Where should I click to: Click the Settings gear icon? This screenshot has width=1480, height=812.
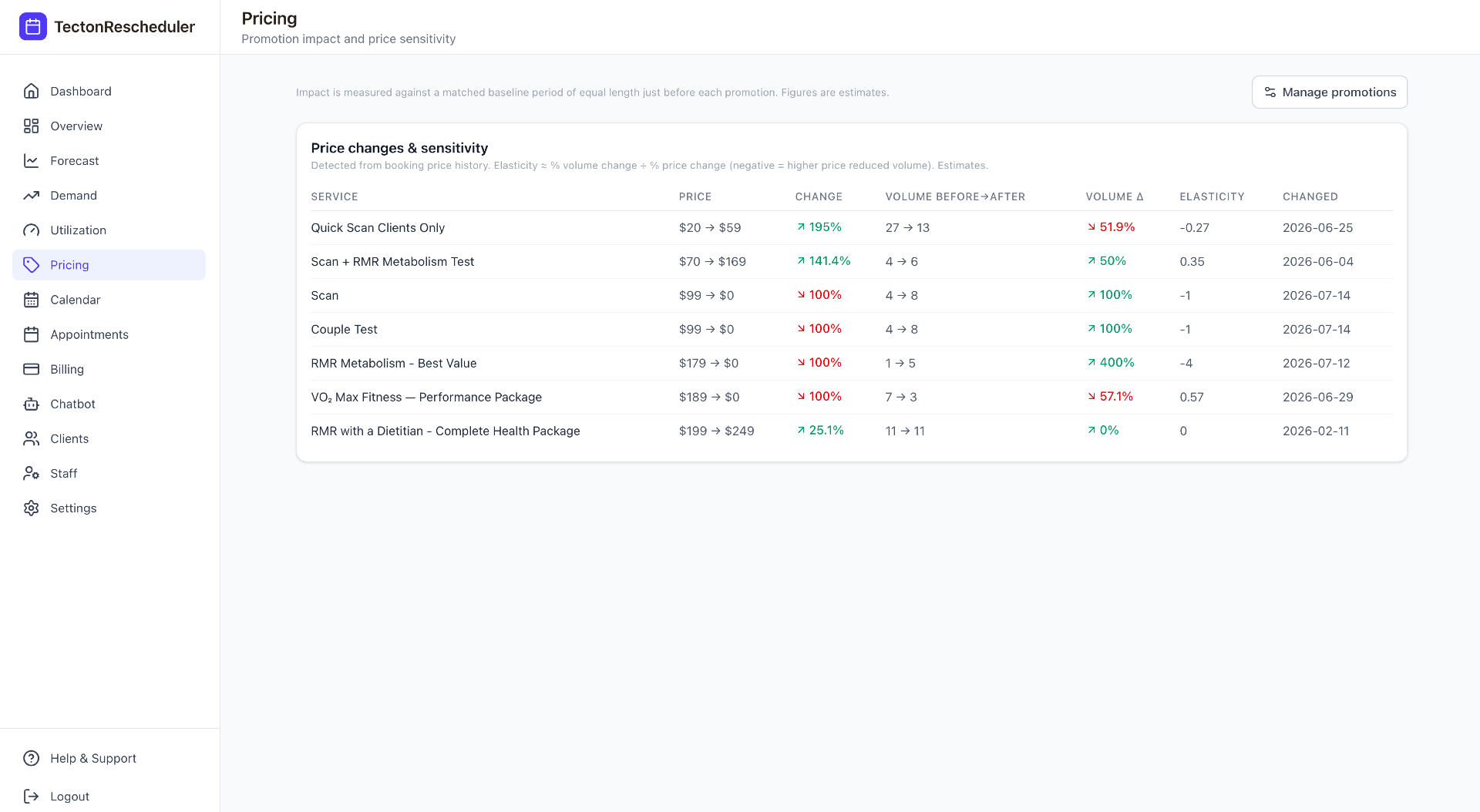pos(31,507)
